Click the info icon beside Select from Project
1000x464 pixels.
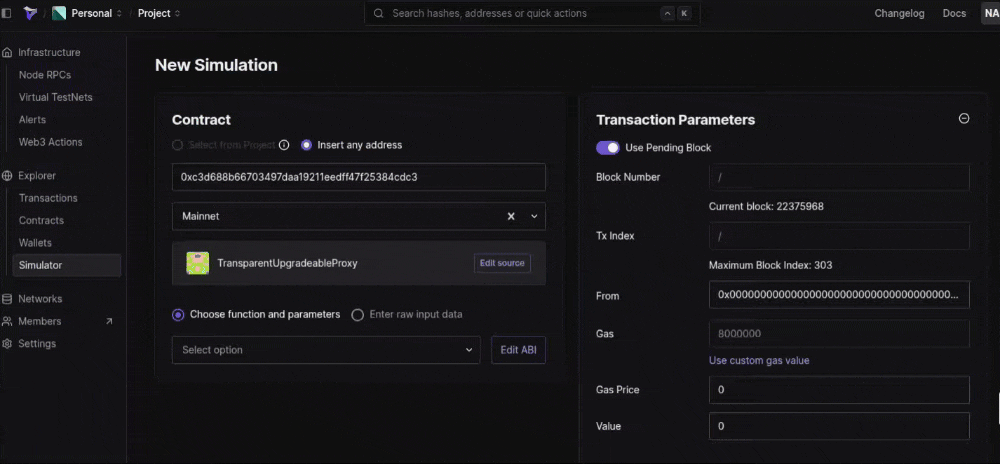284,145
